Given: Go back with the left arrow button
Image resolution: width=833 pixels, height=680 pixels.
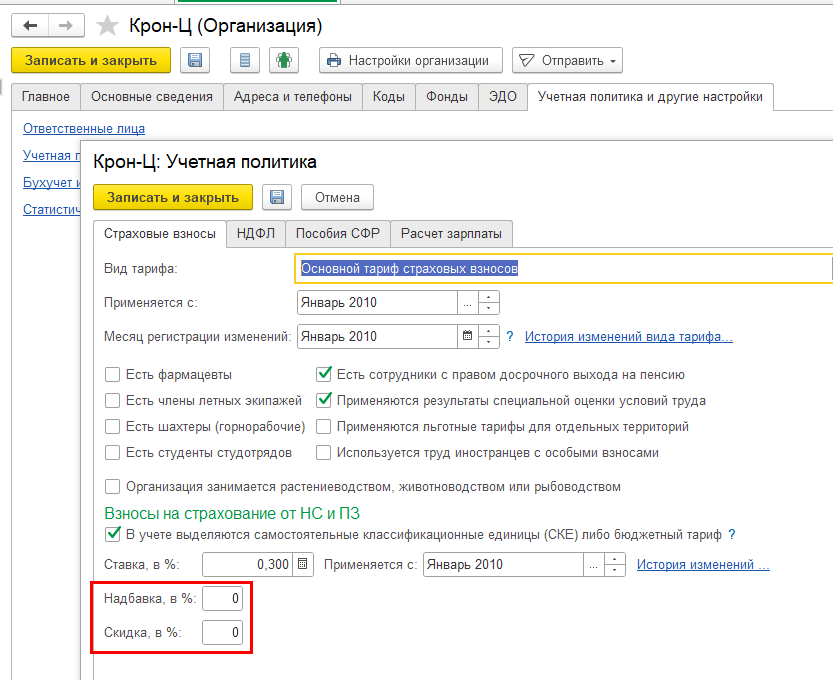Looking at the screenshot, I should click(x=30, y=26).
